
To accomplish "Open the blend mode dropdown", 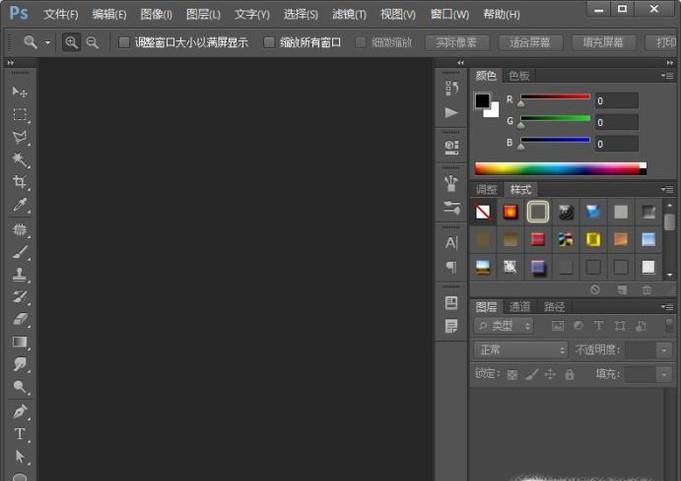I will click(520, 350).
